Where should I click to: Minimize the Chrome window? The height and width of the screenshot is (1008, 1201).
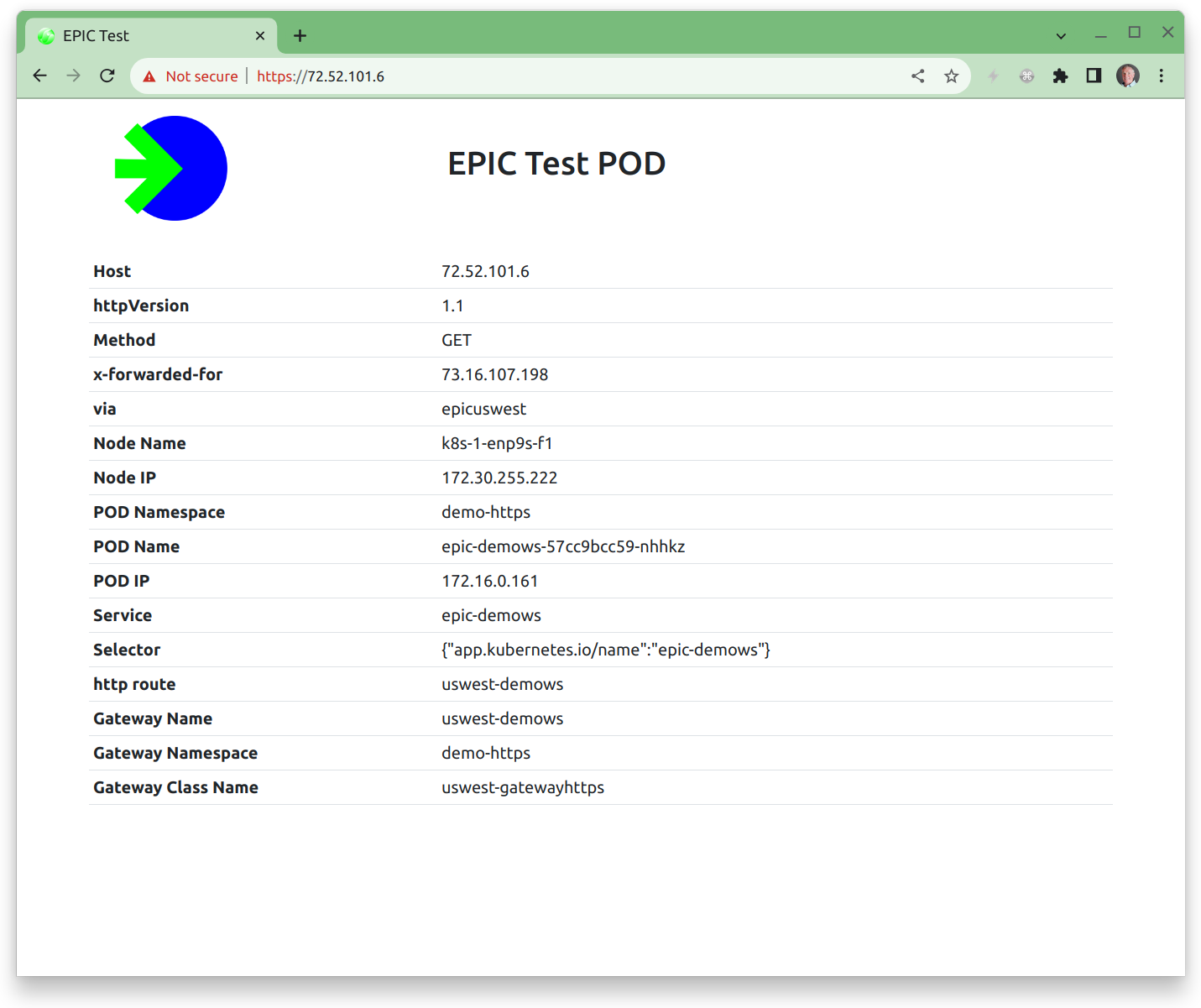tap(1101, 34)
